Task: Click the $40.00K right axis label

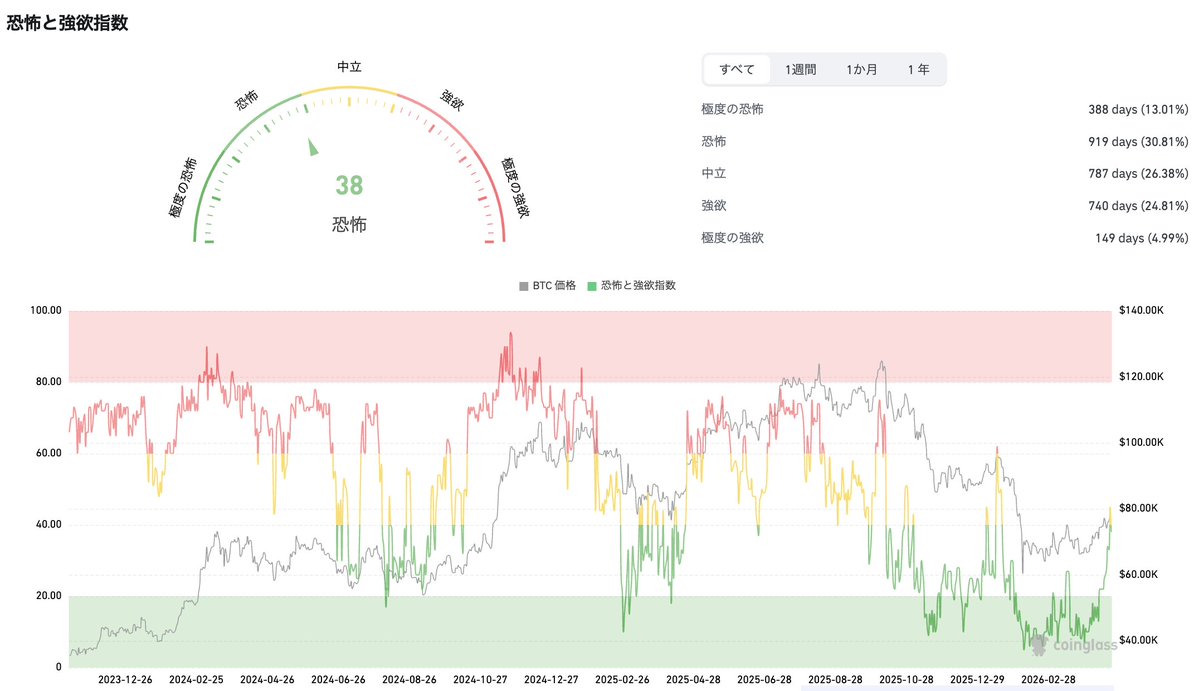Action: point(1139,640)
